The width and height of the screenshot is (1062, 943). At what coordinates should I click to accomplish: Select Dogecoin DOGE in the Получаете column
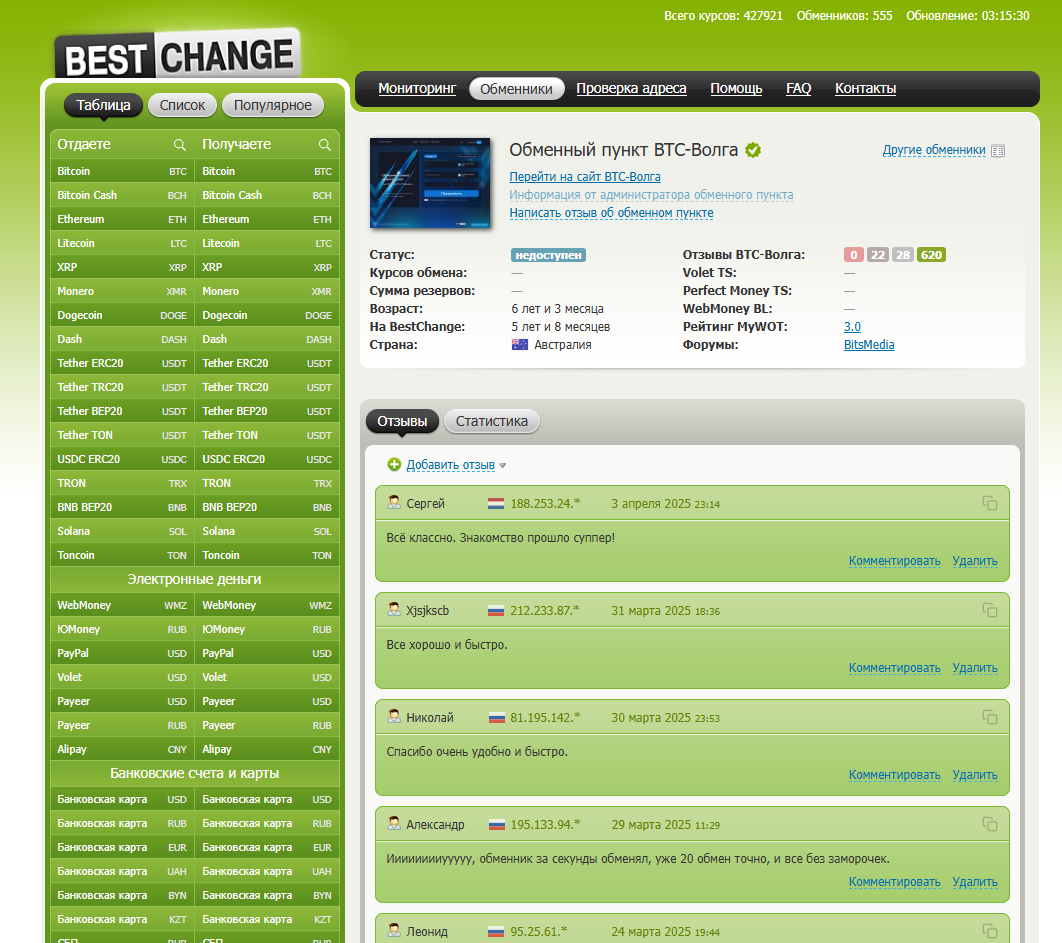point(267,316)
